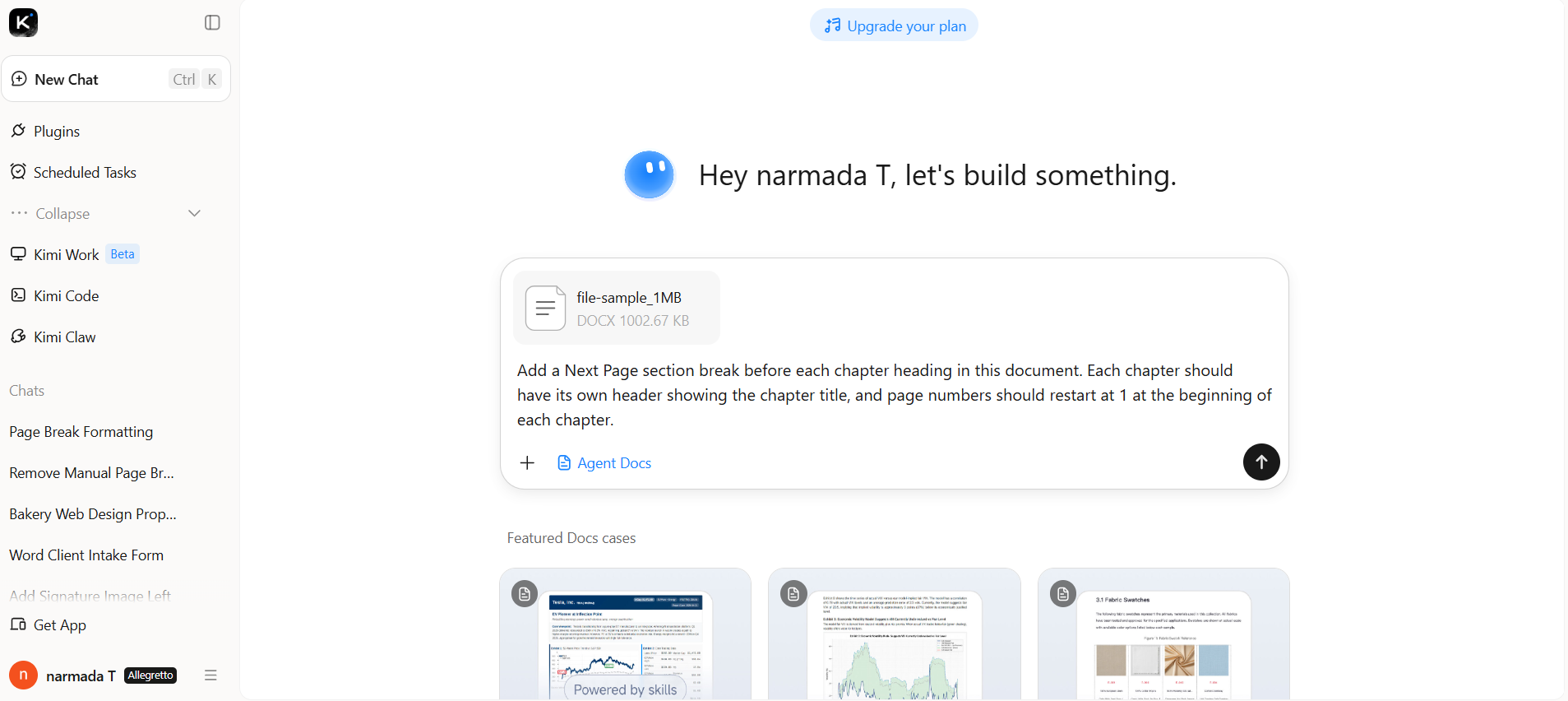Screen dimensions: 1568x701
Task: Collapse the sidebar menu section chevron
Action: coord(194,213)
